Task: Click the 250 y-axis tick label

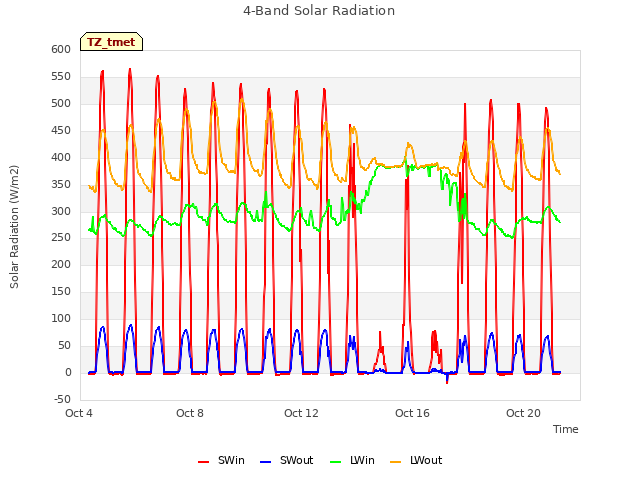Action: click(61, 237)
